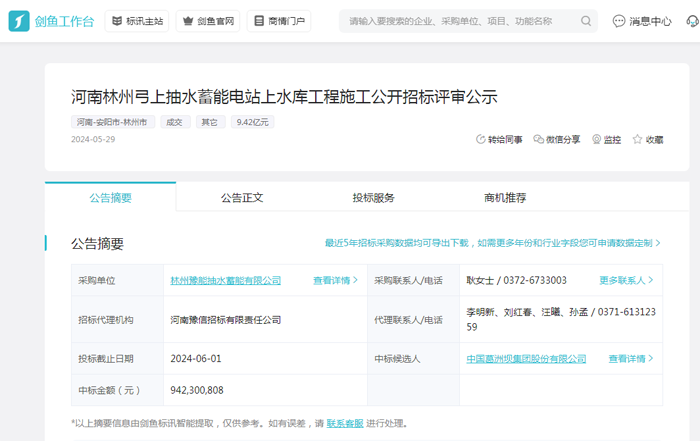Open 中国葛洲坝集团股份有限公司 winner link

click(x=527, y=358)
